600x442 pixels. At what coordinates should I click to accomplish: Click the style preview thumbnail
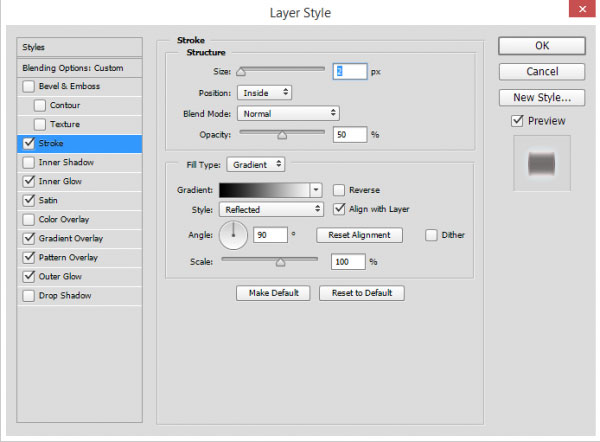pyautogui.click(x=539, y=163)
